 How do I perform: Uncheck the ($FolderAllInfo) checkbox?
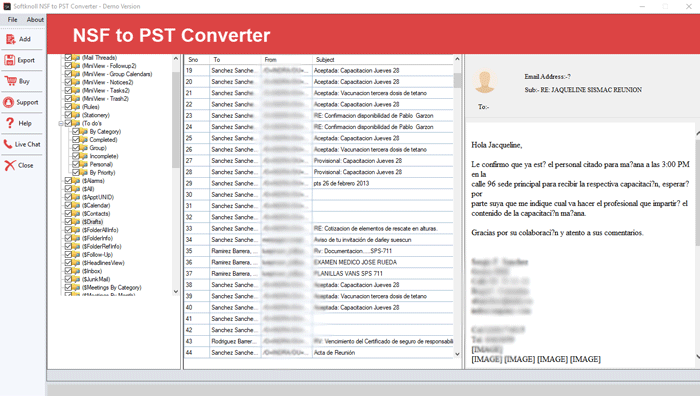click(x=68, y=230)
